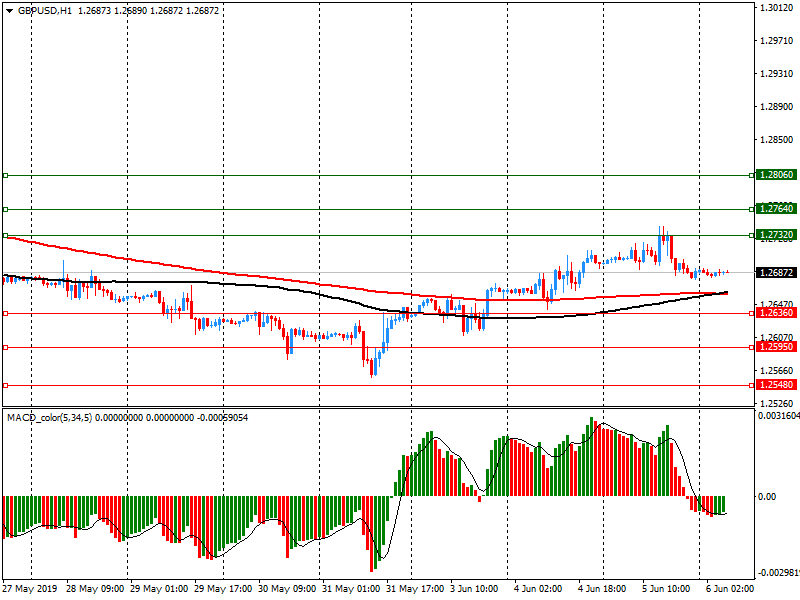Viewport: 800px width, 600px height.
Task: Click the 5 Jun 10:00 time label
Action: pos(666,589)
